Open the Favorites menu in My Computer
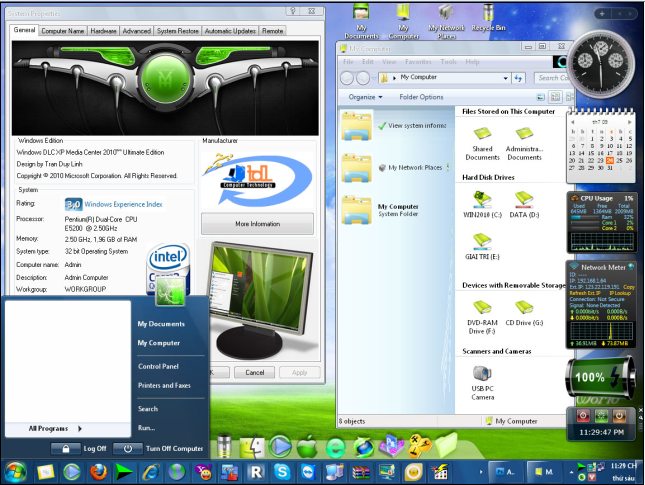 coord(418,62)
